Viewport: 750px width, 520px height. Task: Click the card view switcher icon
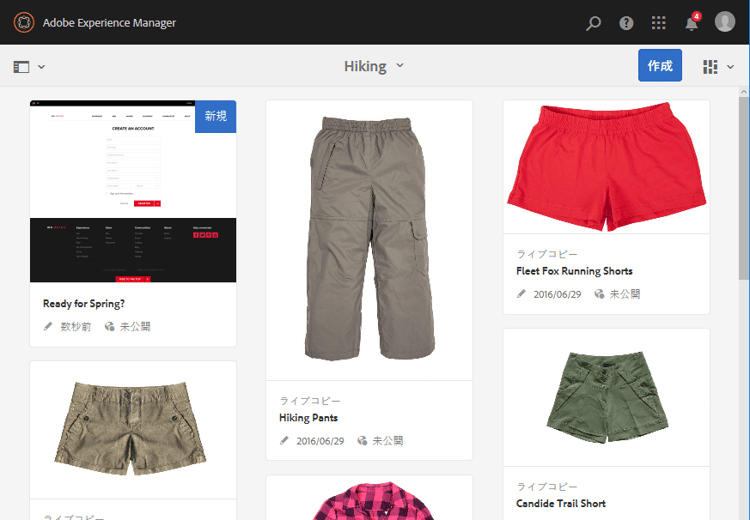pyautogui.click(x=710, y=67)
